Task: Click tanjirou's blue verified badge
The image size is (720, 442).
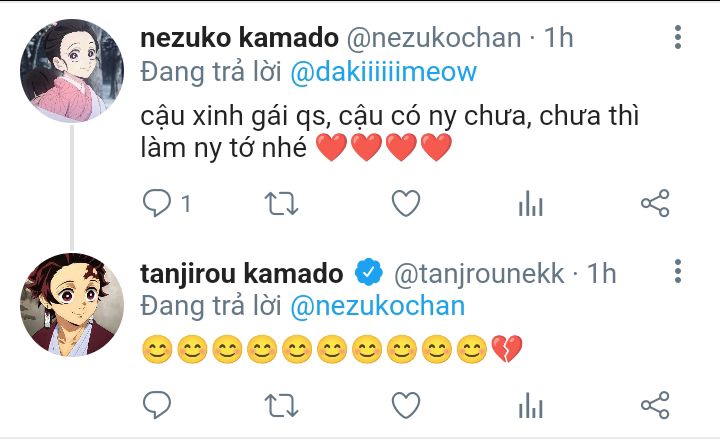Action: click(369, 273)
